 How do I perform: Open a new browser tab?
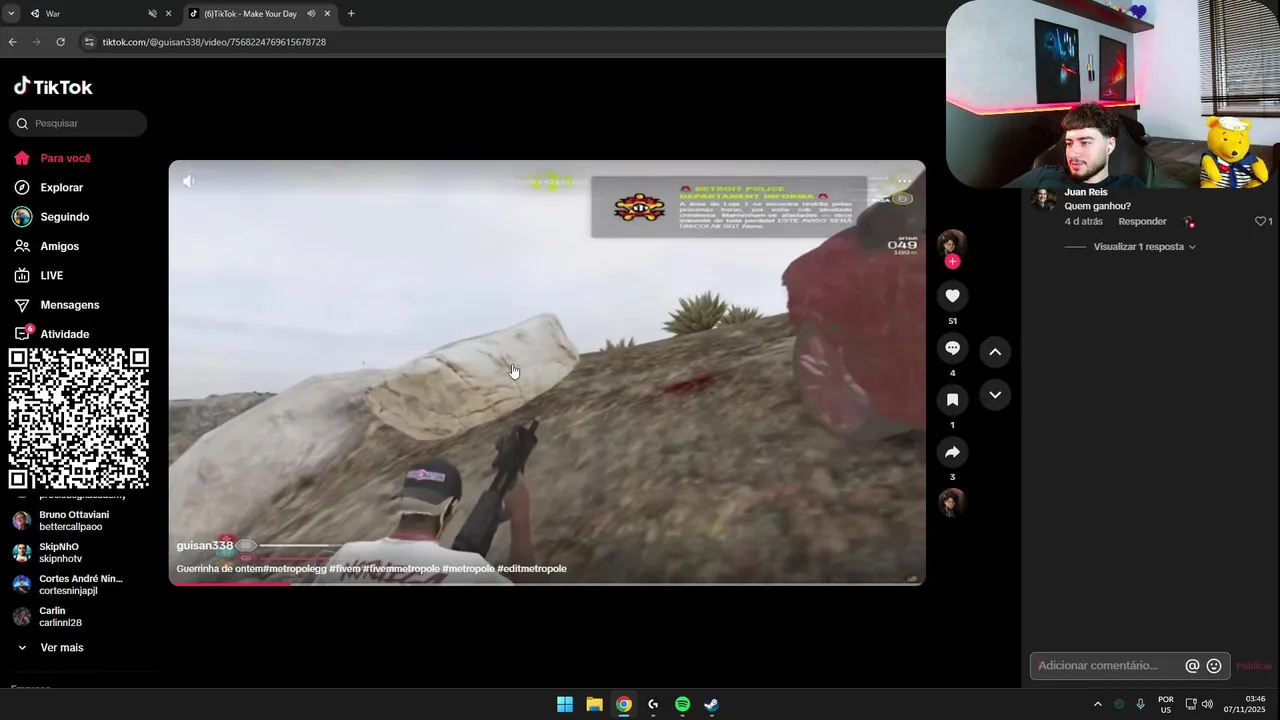[351, 14]
